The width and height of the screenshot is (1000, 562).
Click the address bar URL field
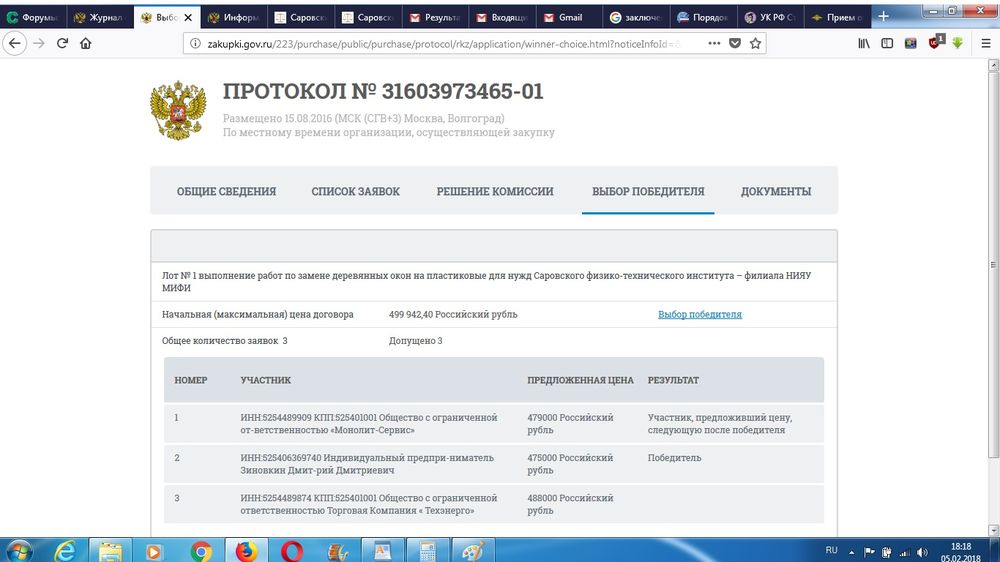click(440, 44)
